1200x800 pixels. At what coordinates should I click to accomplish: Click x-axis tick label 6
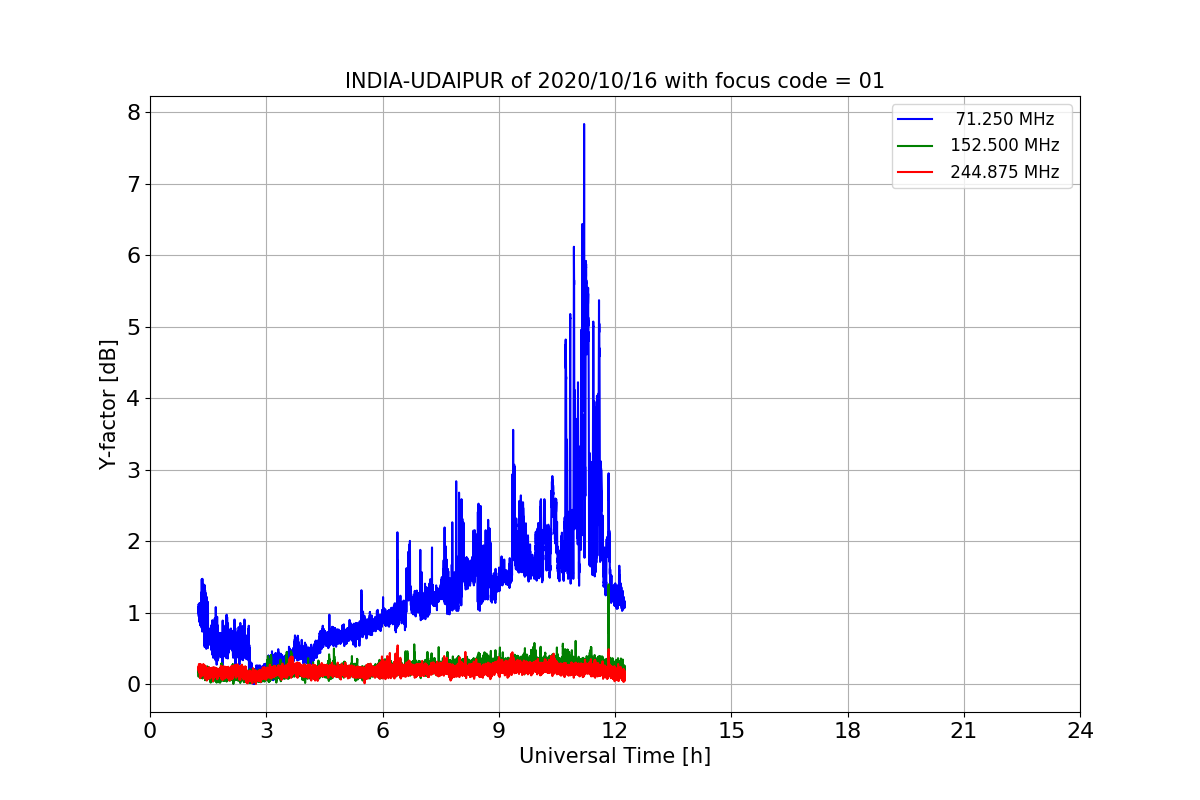pos(383,731)
